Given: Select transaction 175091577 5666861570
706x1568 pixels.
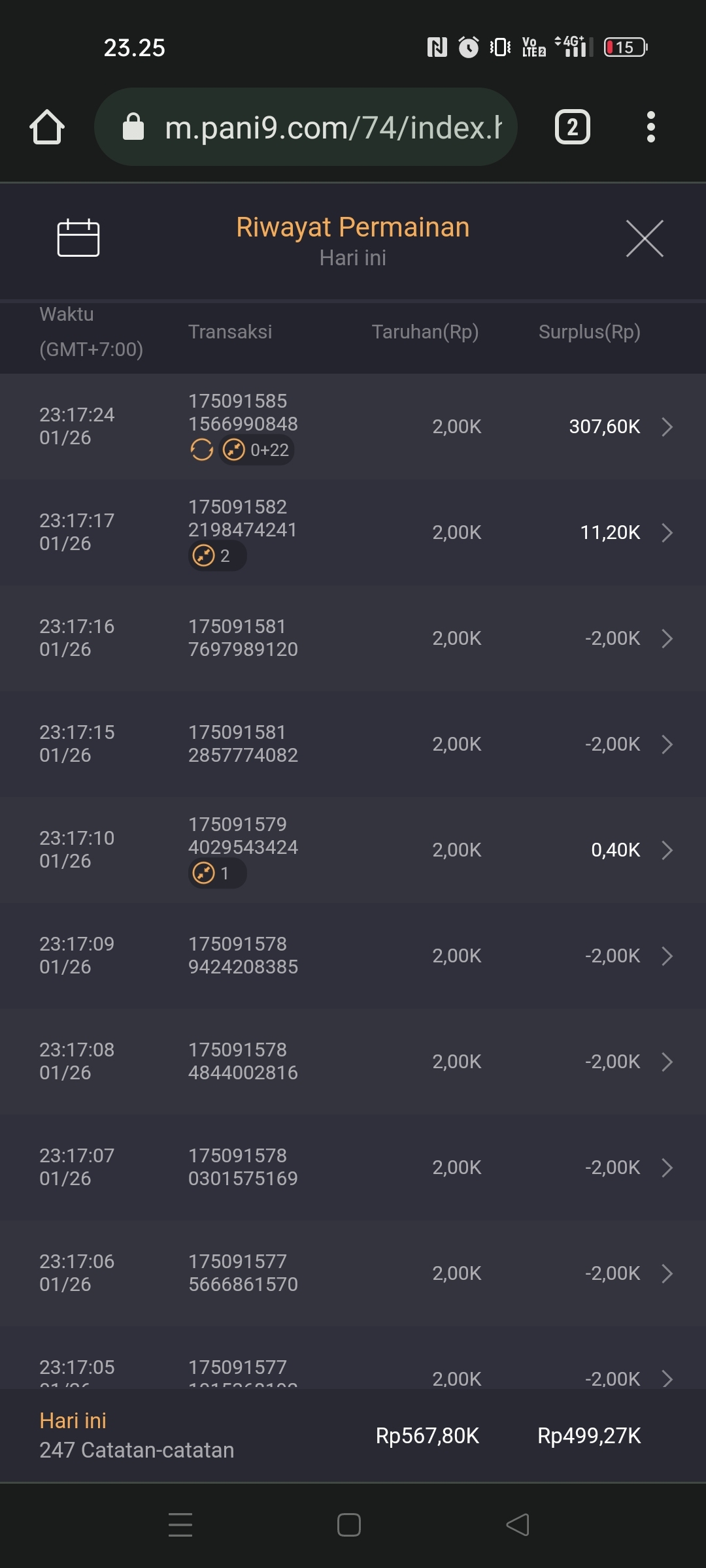Looking at the screenshot, I should pos(243,1273).
